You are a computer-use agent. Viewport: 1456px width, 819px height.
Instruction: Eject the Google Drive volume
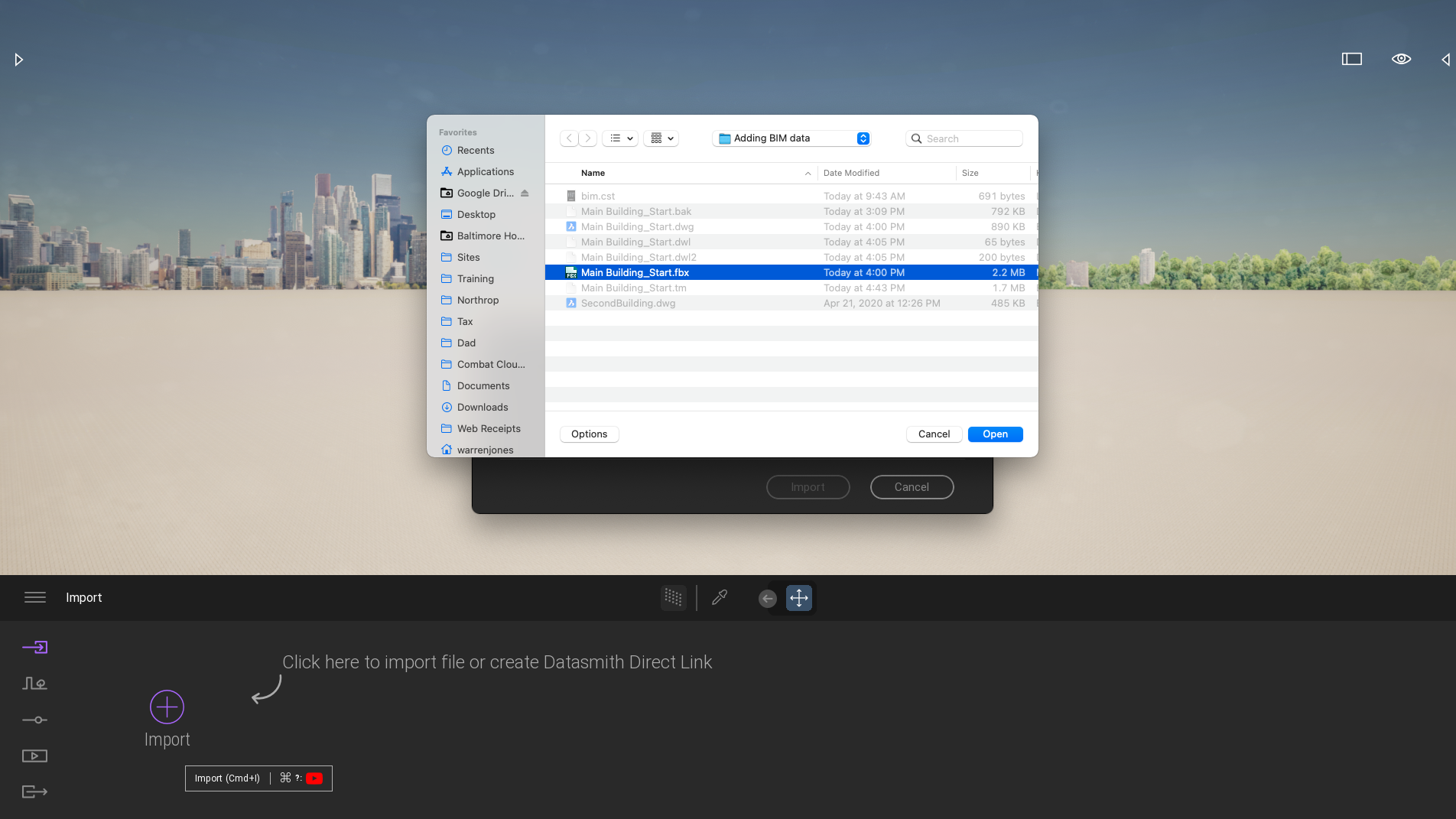[x=525, y=193]
